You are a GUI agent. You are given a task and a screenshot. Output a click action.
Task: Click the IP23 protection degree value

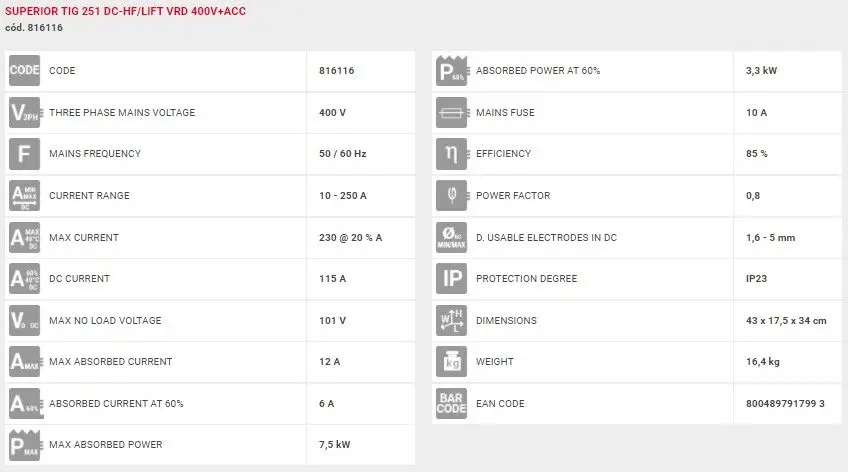759,279
